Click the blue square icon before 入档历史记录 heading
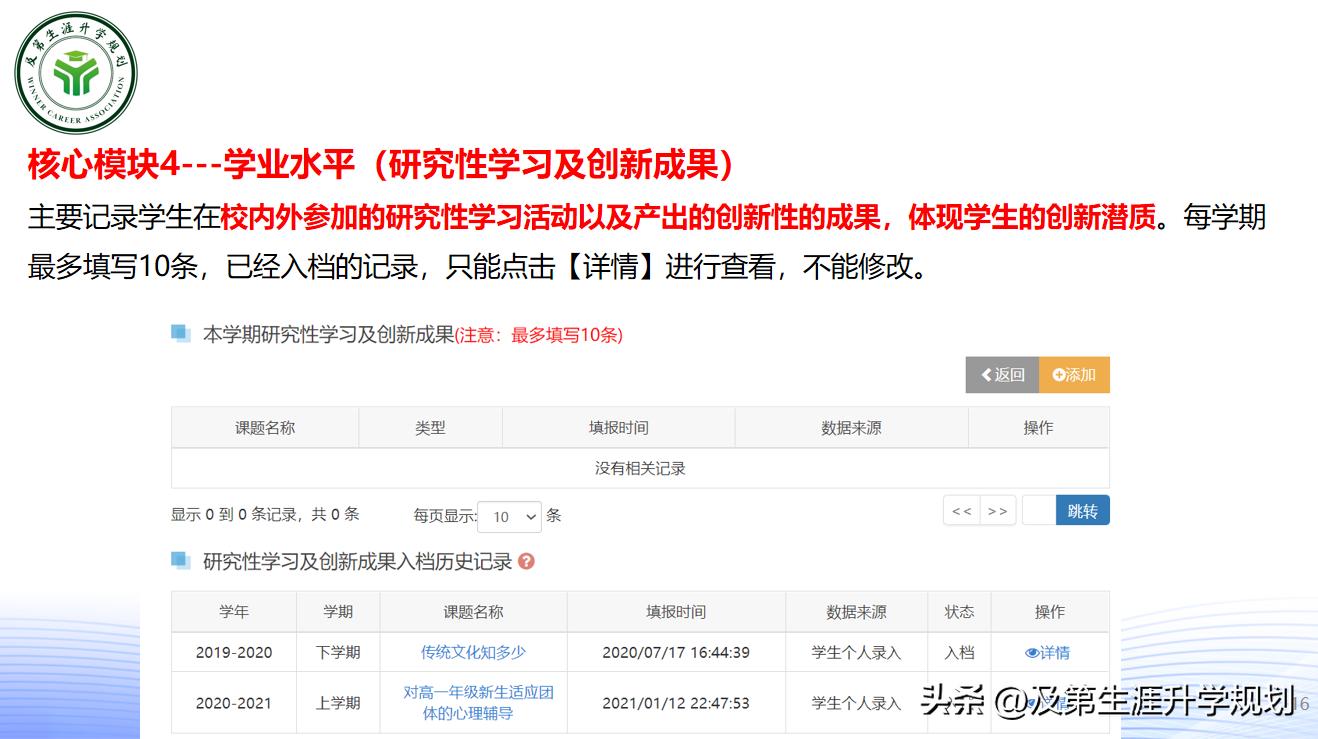The width and height of the screenshot is (1318, 739). point(178,561)
